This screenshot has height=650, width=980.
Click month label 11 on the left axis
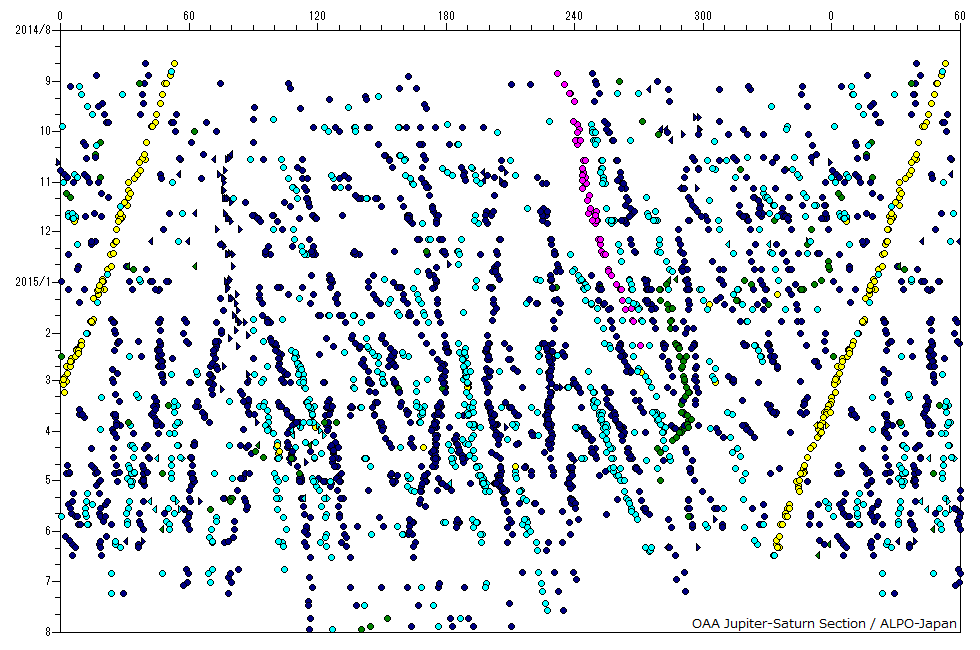click(46, 182)
